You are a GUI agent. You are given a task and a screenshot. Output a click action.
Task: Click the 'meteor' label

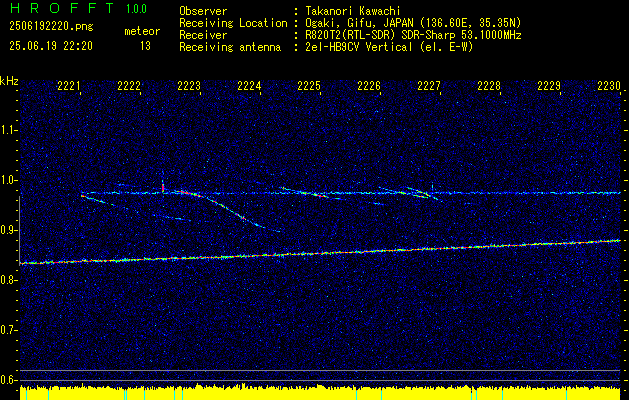point(142,31)
